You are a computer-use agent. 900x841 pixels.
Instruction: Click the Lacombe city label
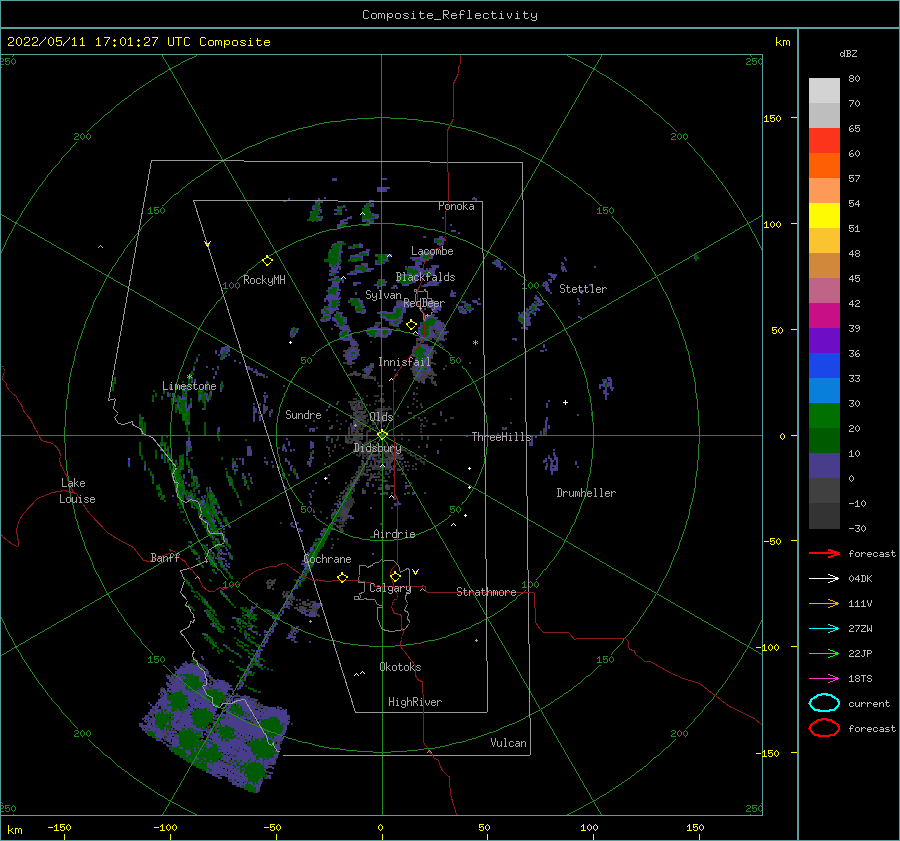[x=432, y=251]
